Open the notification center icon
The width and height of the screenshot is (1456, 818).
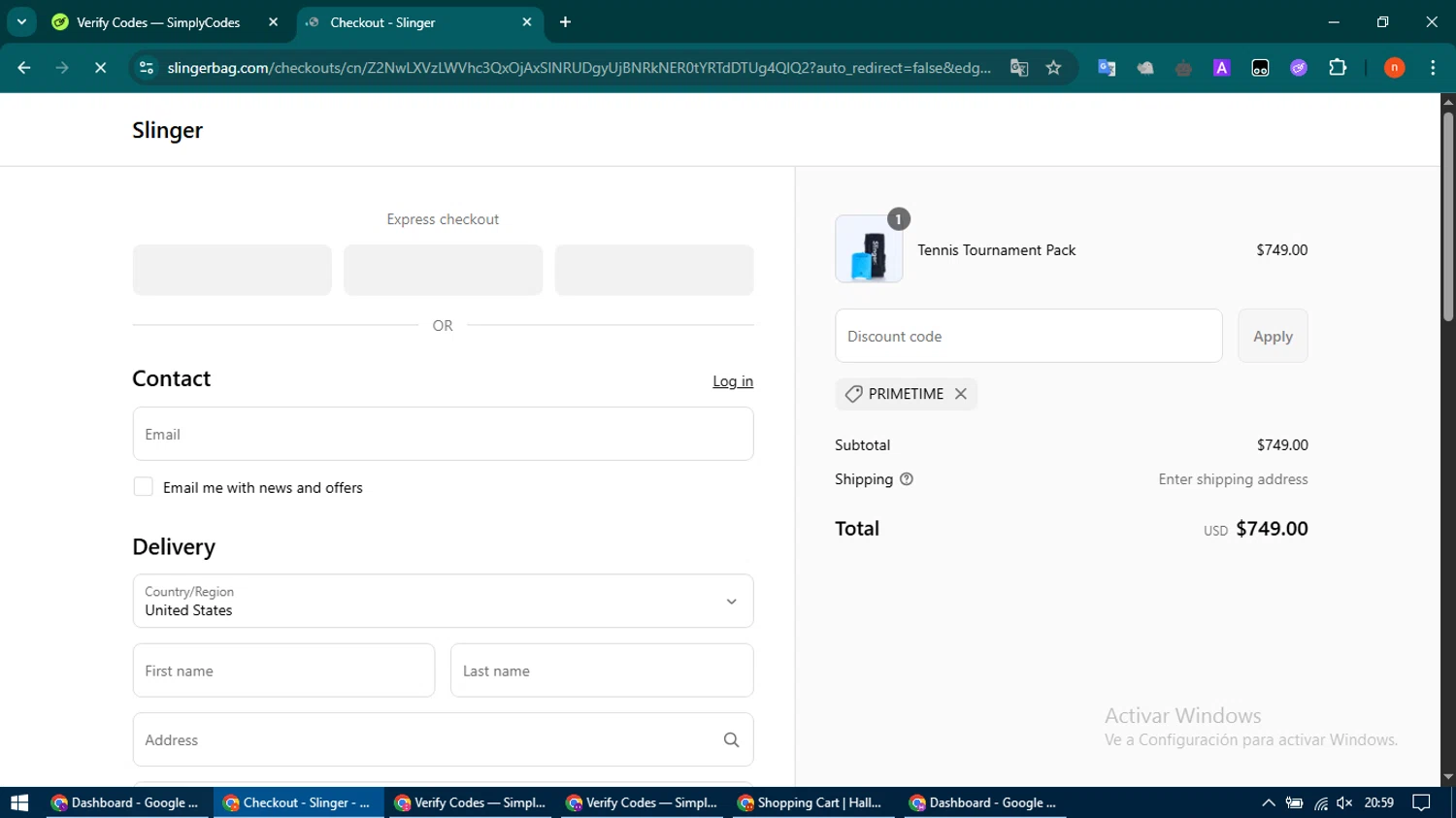click(x=1422, y=802)
